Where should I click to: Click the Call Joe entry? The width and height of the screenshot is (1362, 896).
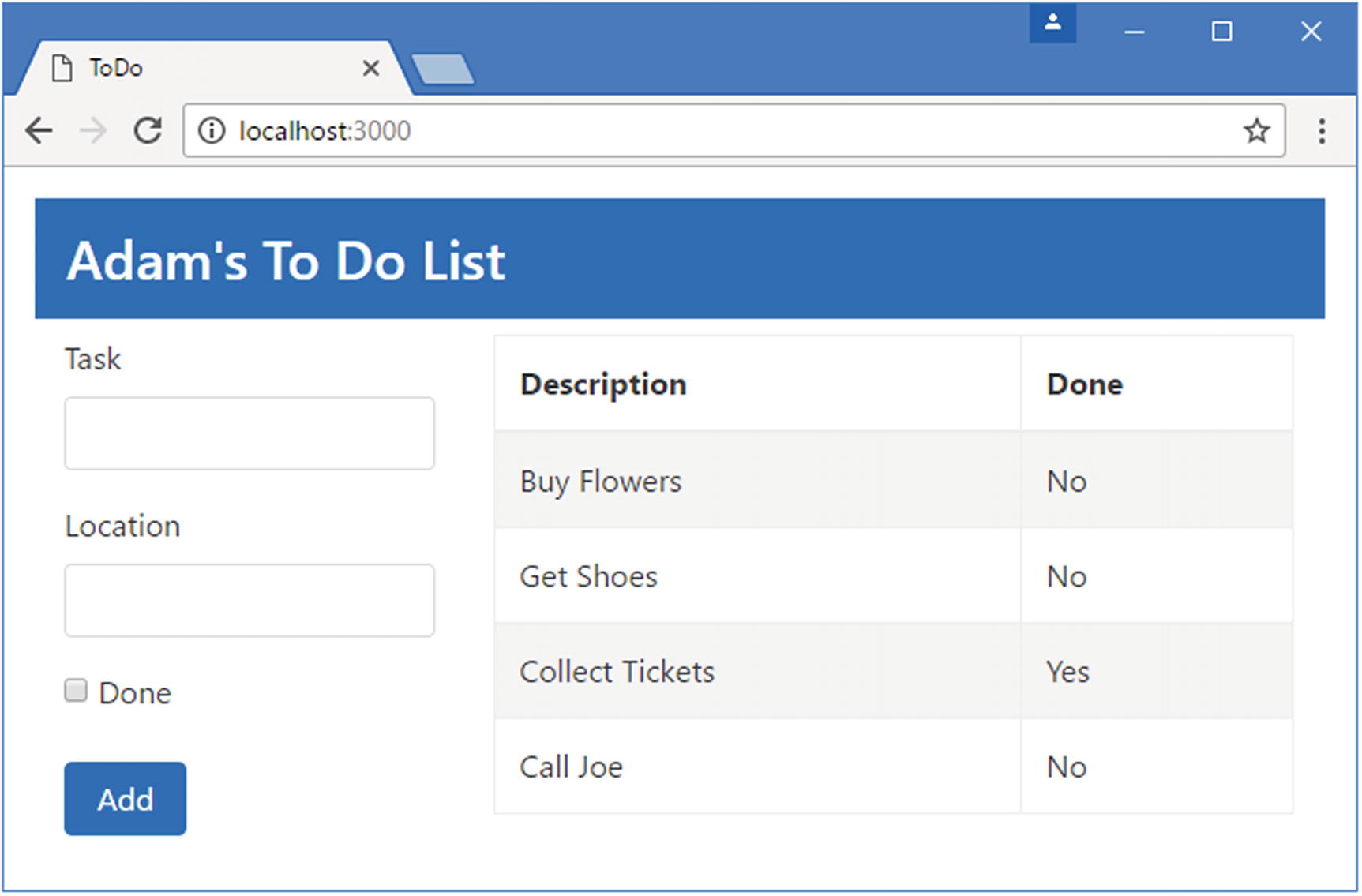(571, 767)
